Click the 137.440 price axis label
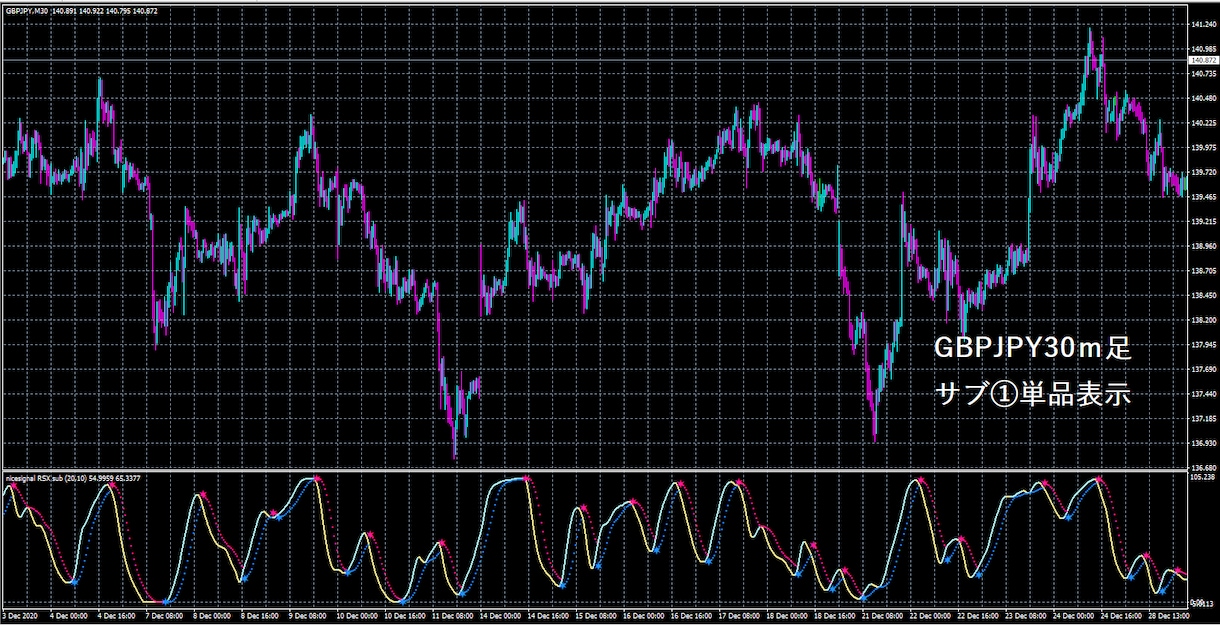Viewport: 1220px width, 625px height. [x=1203, y=394]
